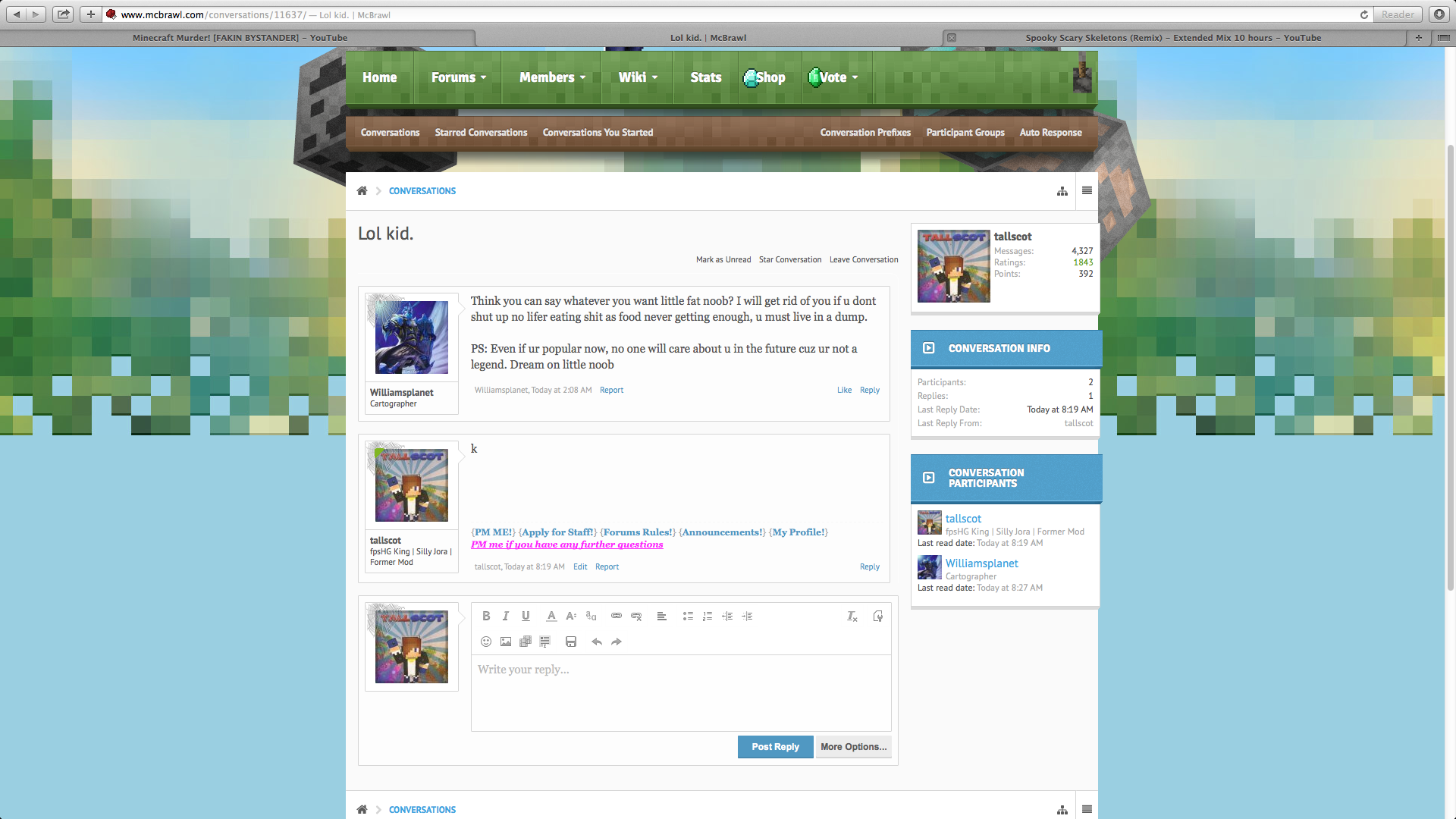This screenshot has width=1456, height=819.
Task: Expand the Wiki dropdown menu
Action: coord(637,77)
